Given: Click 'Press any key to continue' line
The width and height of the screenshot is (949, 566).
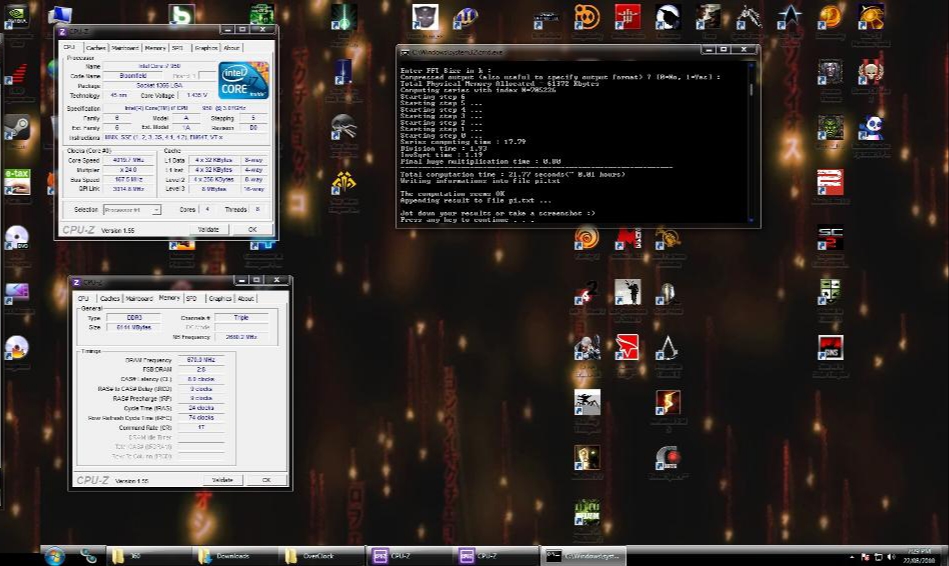Looking at the screenshot, I should point(466,220).
